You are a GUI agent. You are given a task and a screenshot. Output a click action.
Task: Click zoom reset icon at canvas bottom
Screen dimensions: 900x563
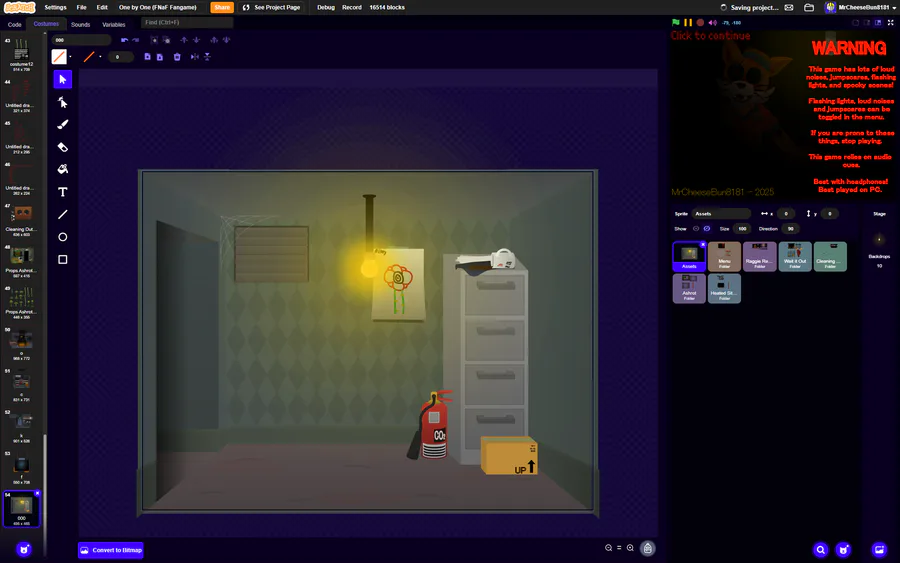click(619, 548)
